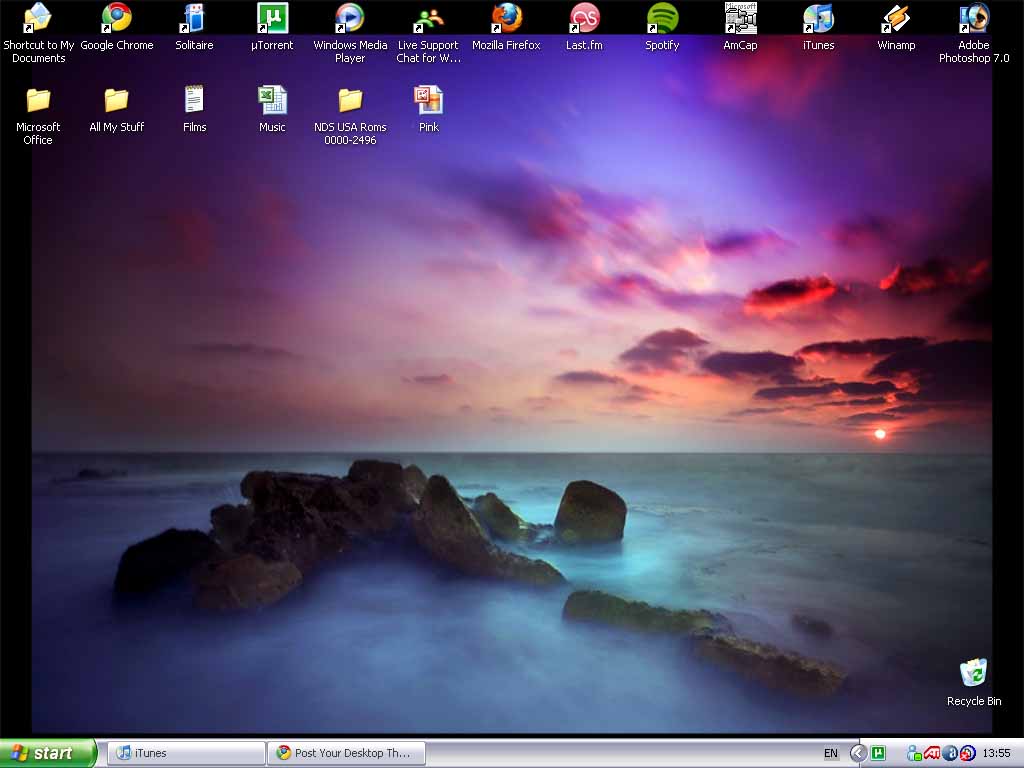Select the Solitaire desktop icon

point(194,18)
